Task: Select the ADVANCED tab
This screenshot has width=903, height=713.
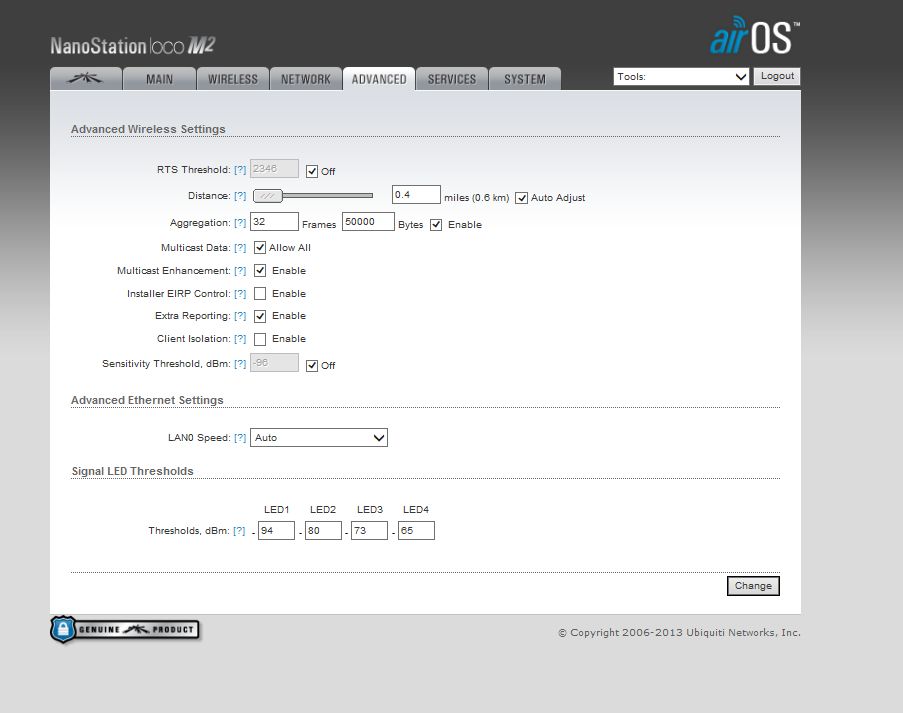Action: point(379,79)
